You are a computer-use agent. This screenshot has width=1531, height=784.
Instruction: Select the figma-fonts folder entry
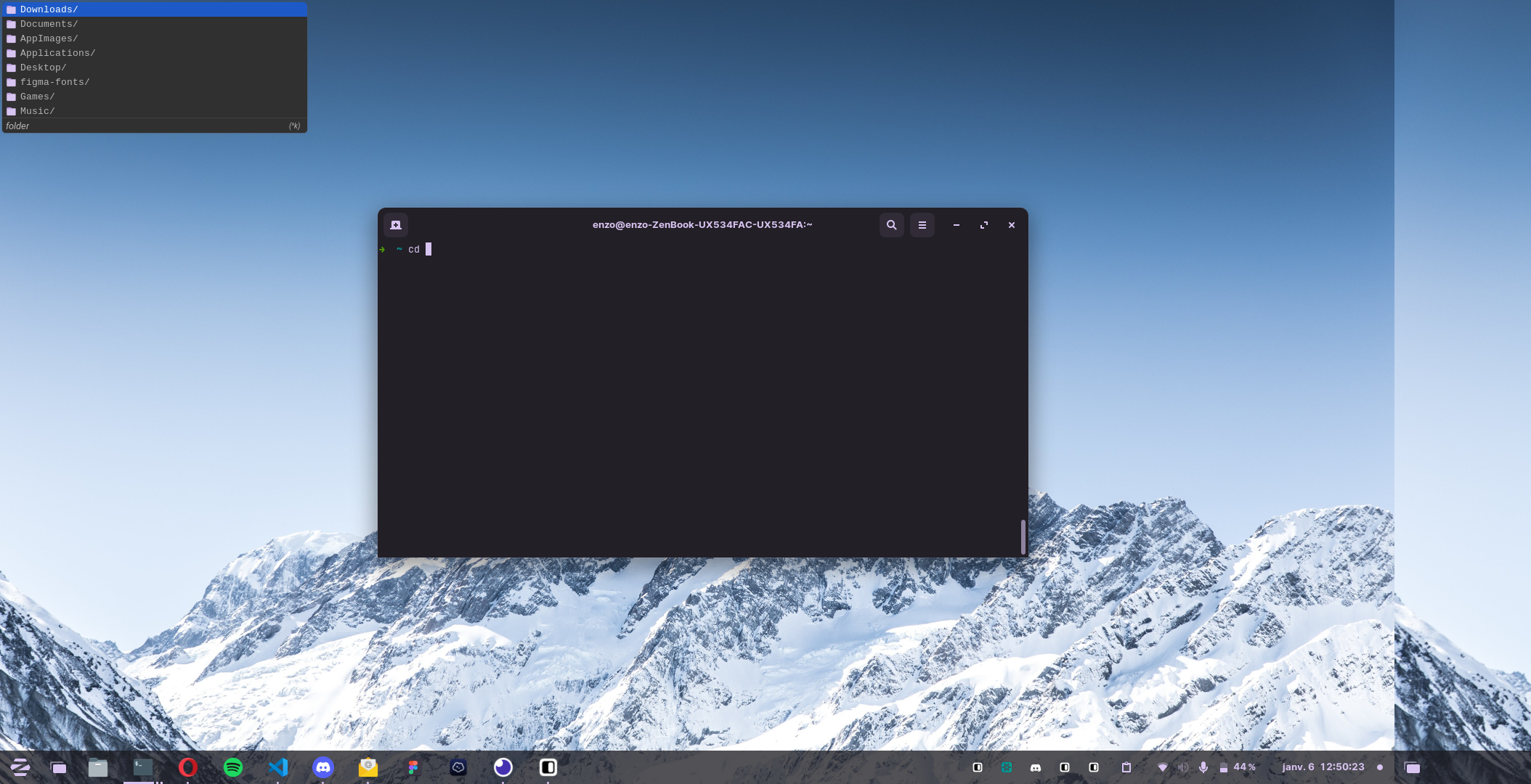(x=54, y=82)
